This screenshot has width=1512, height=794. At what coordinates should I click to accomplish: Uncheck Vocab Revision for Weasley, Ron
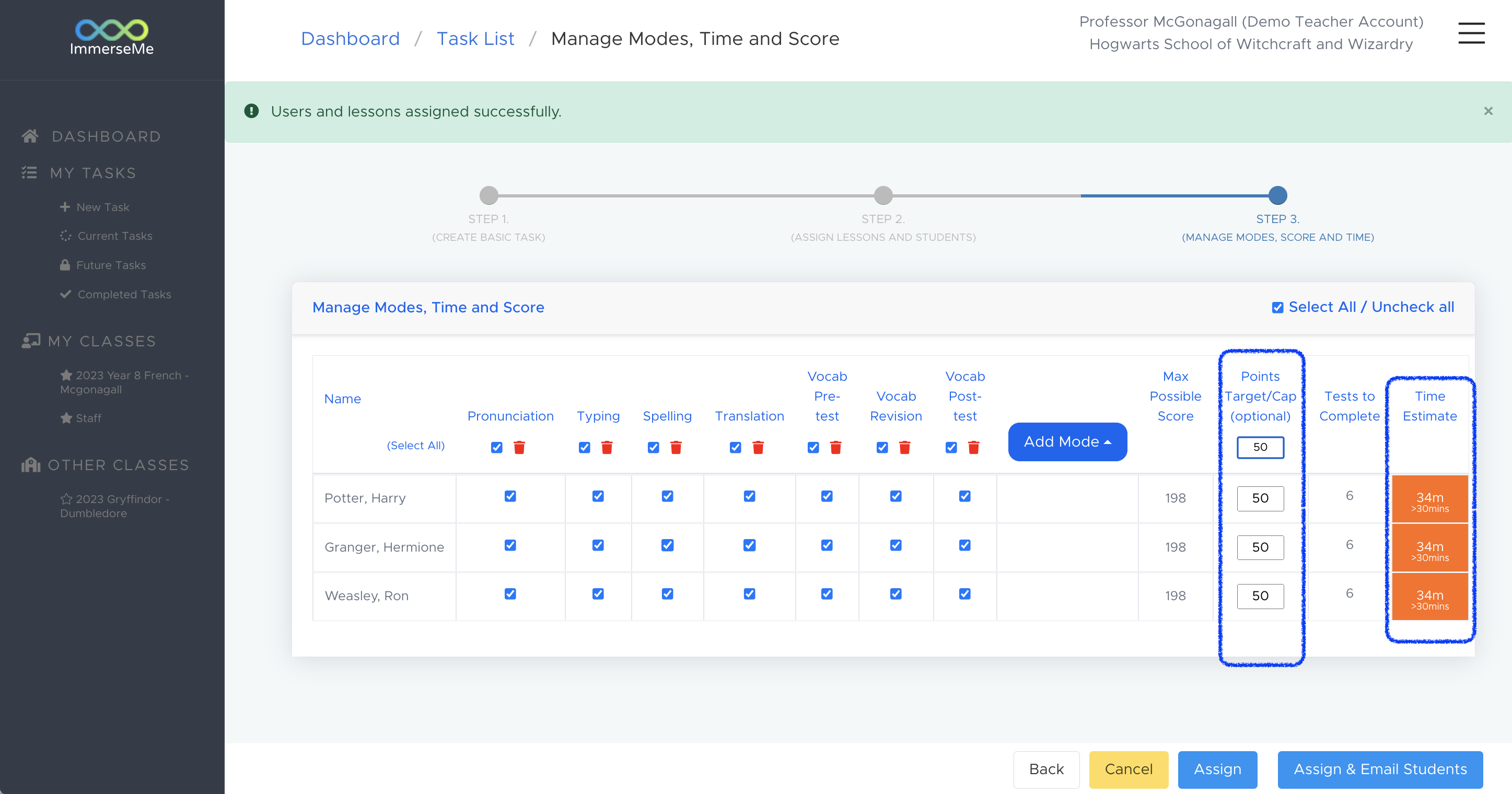tap(895, 594)
